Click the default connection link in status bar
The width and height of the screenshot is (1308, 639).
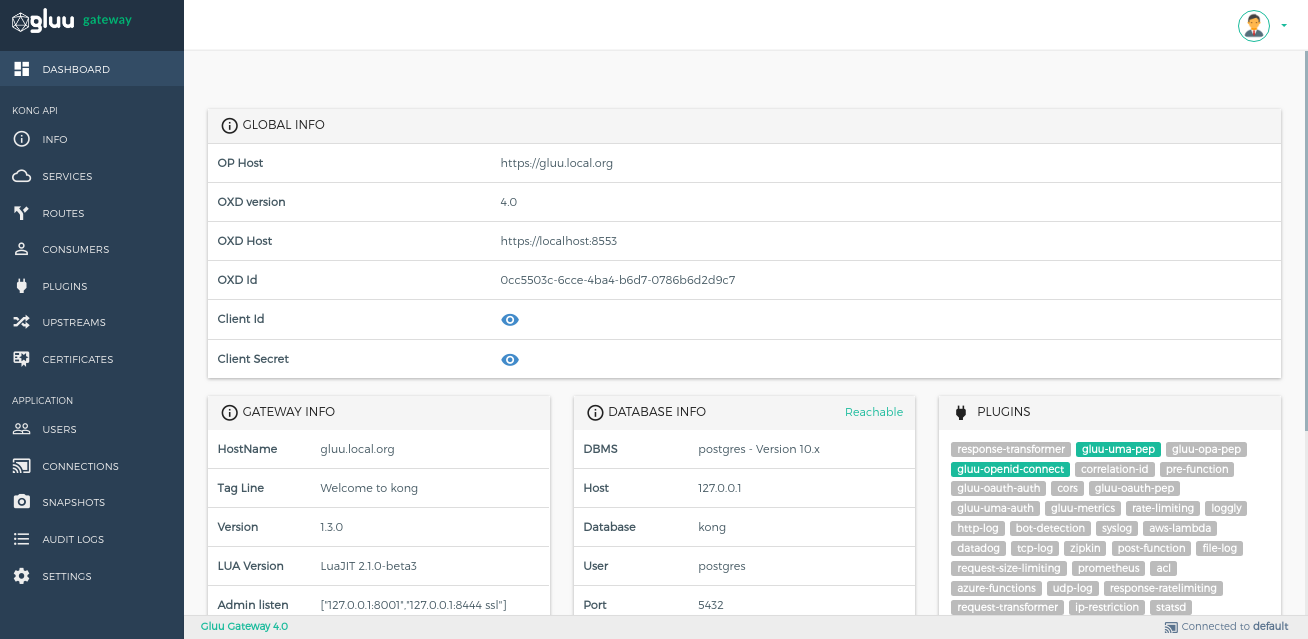[1270, 627]
